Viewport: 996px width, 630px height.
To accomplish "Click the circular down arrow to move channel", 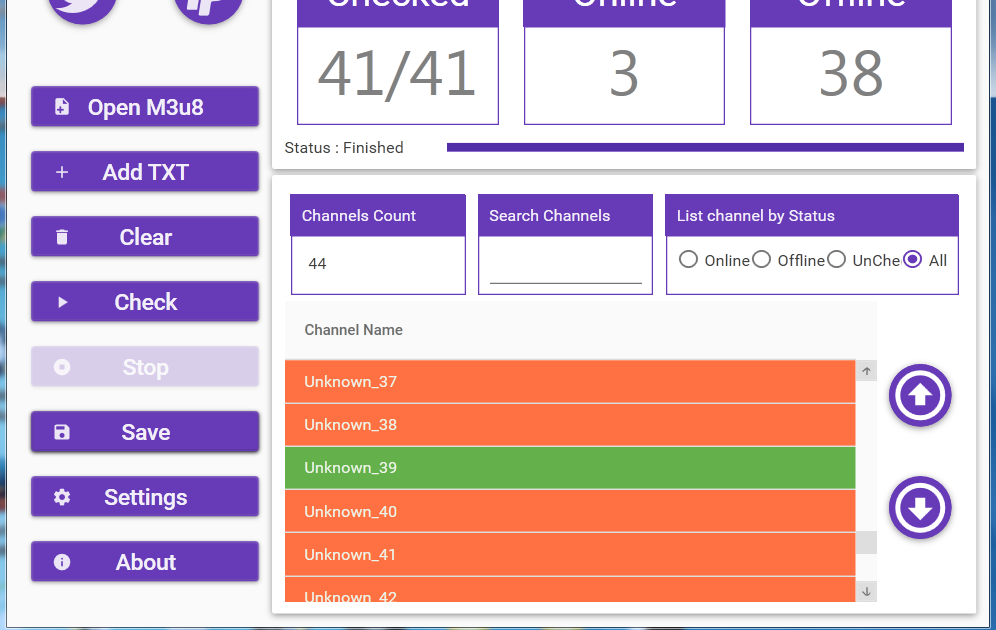I will (x=919, y=507).
